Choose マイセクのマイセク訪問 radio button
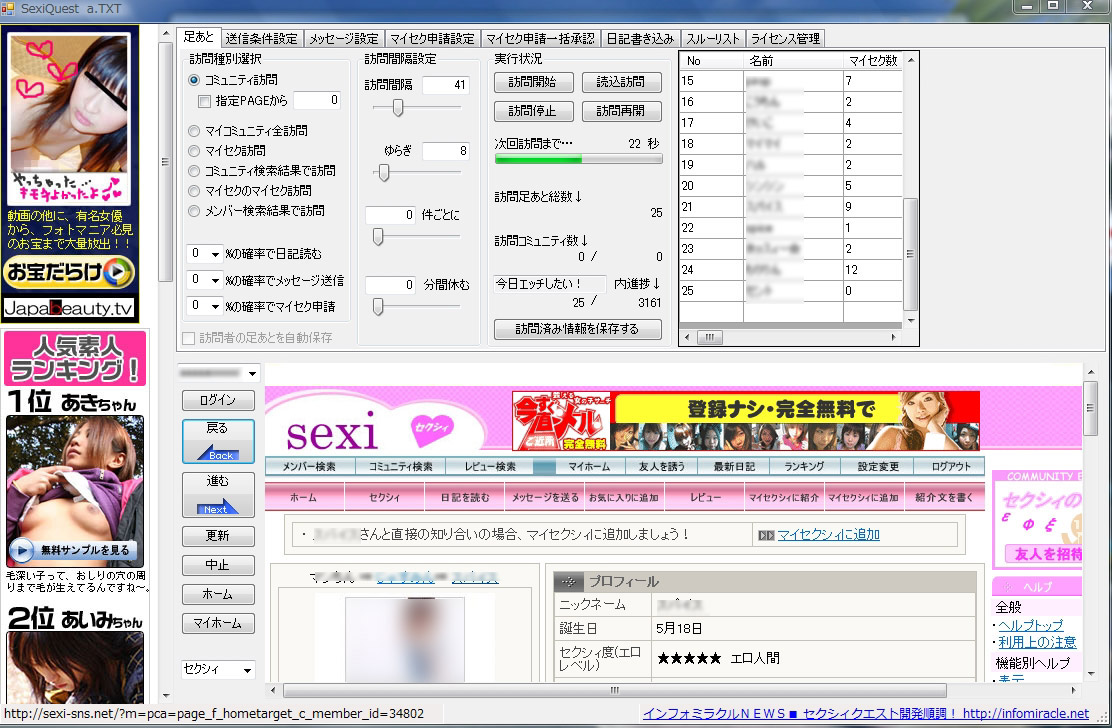Screen dimensions: 1112x728 (x=194, y=191)
